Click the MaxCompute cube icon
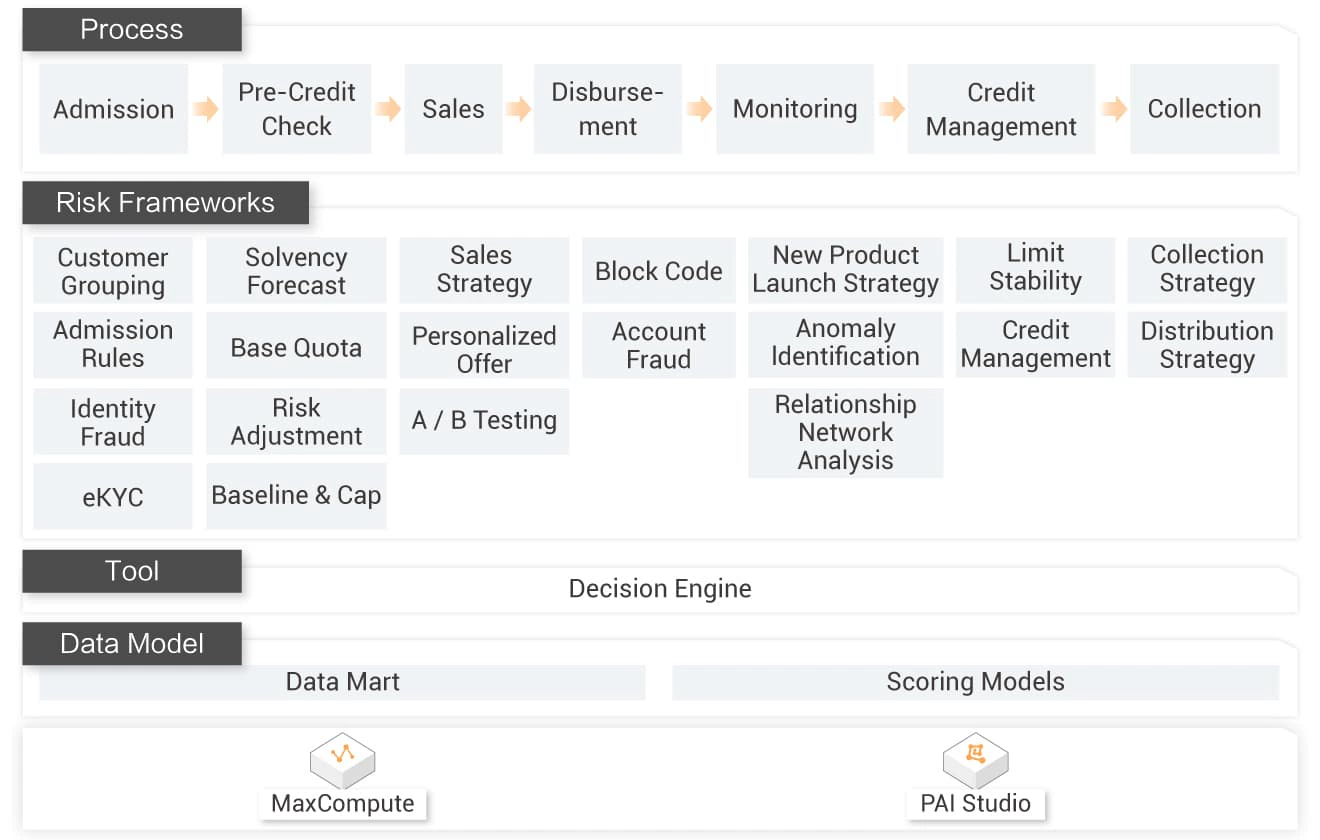This screenshot has width=1320, height=840. 342,760
